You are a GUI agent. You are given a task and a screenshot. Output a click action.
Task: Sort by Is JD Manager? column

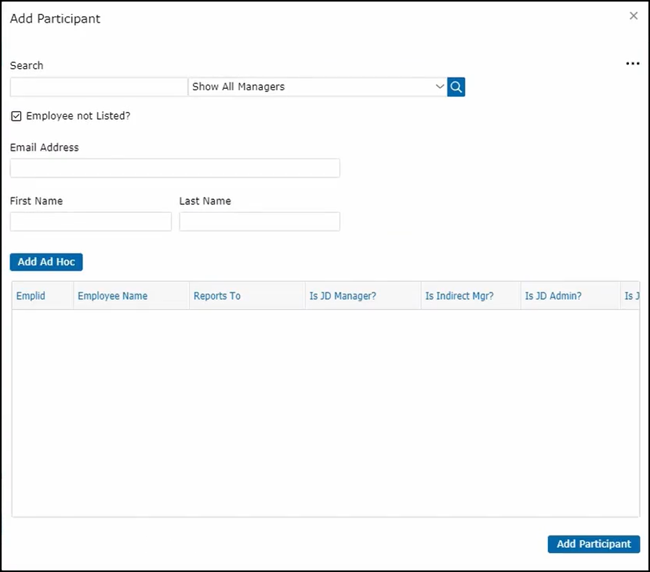tap(343, 296)
